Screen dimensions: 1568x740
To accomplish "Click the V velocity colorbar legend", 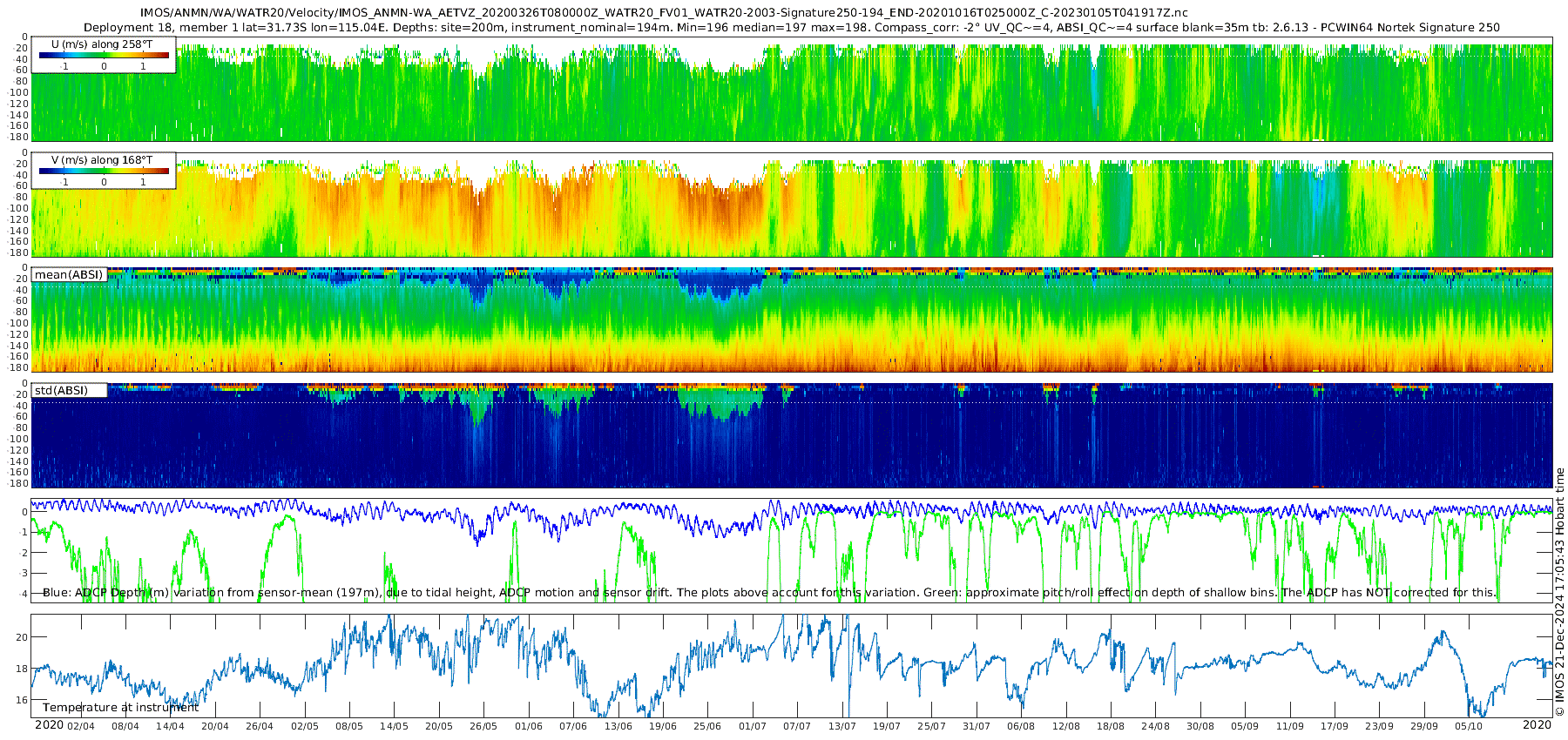I will tap(104, 172).
